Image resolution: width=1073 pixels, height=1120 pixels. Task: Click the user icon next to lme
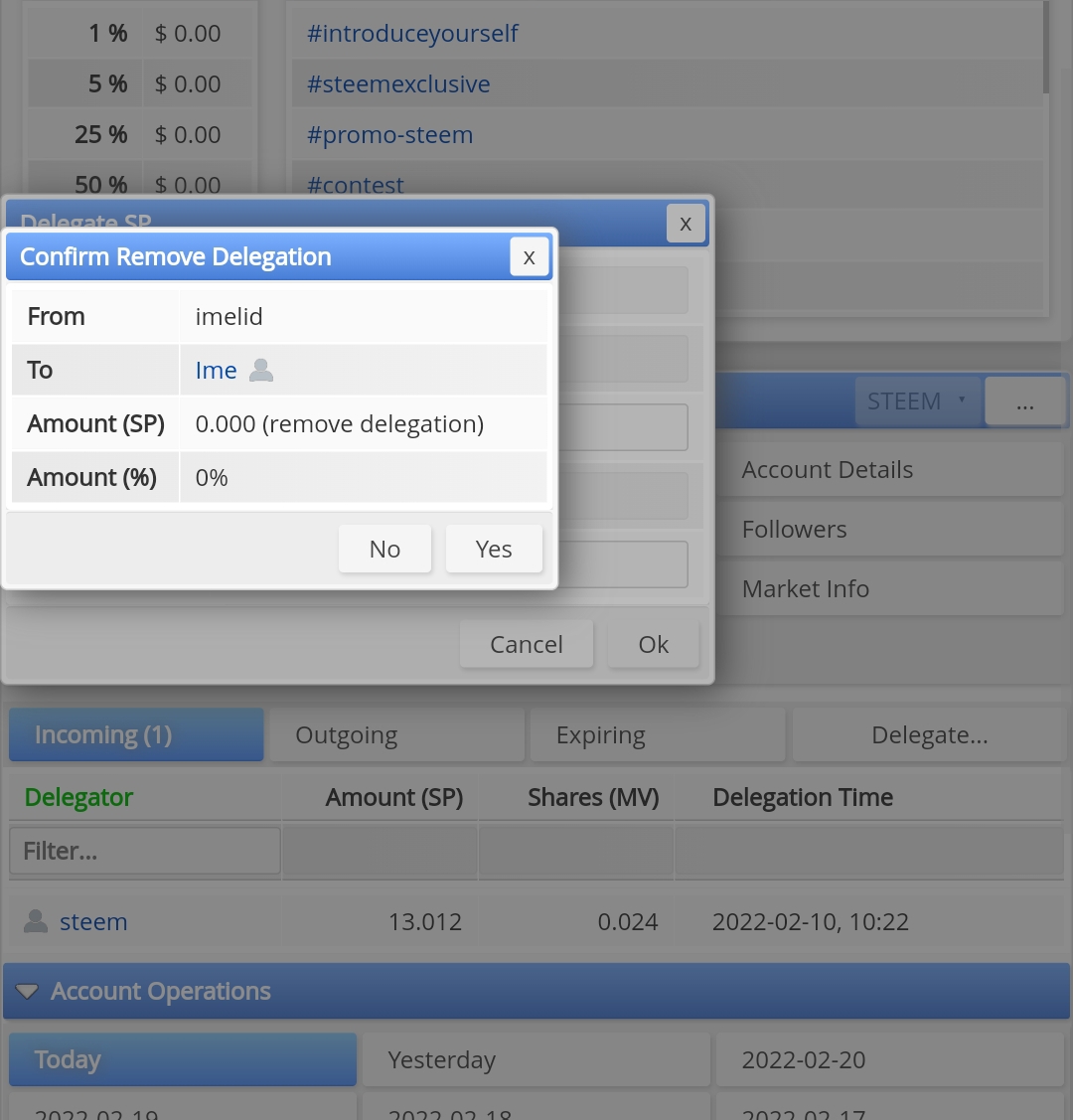(x=261, y=370)
